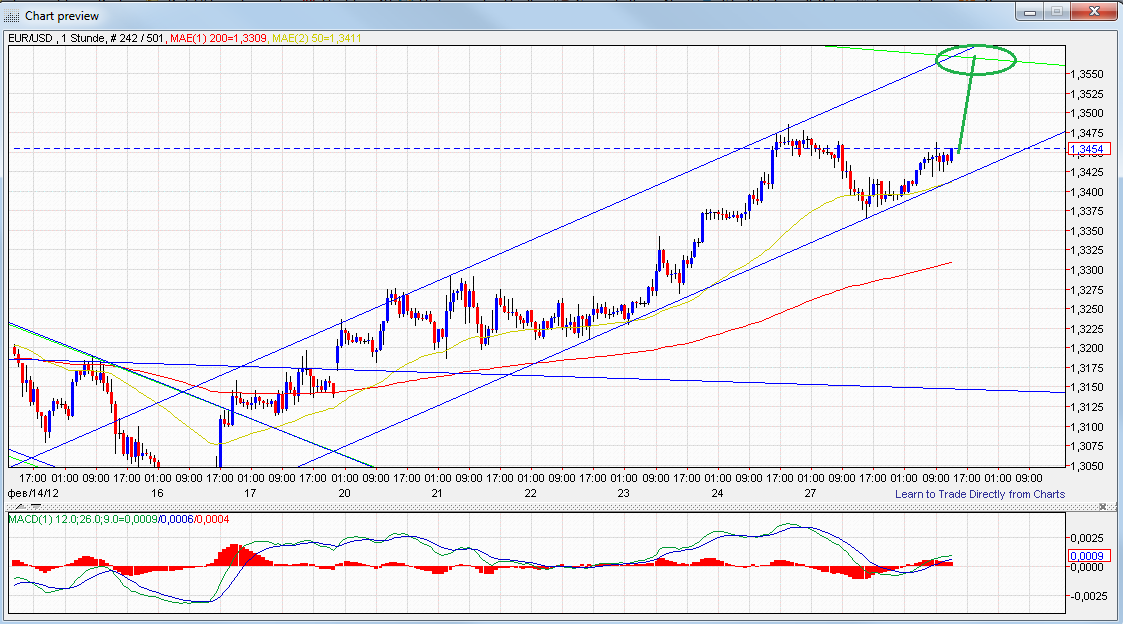Collapse the MACD panel using the left splitter triangle
The image size is (1123, 624).
20,506
